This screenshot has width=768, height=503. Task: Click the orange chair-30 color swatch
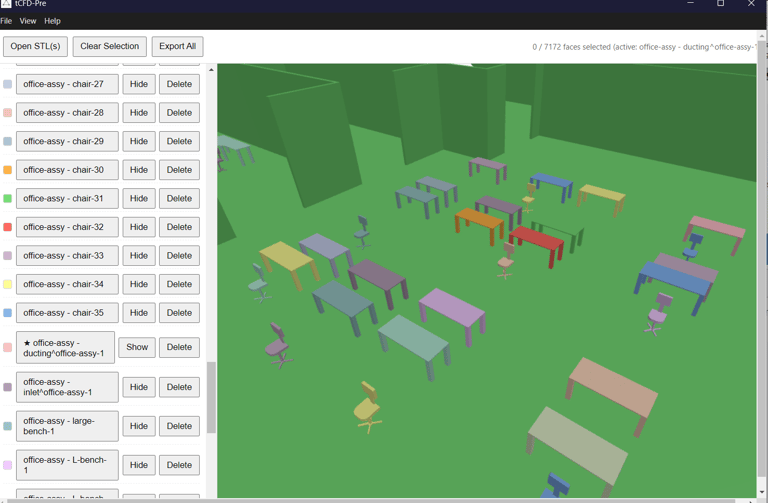coord(7,170)
